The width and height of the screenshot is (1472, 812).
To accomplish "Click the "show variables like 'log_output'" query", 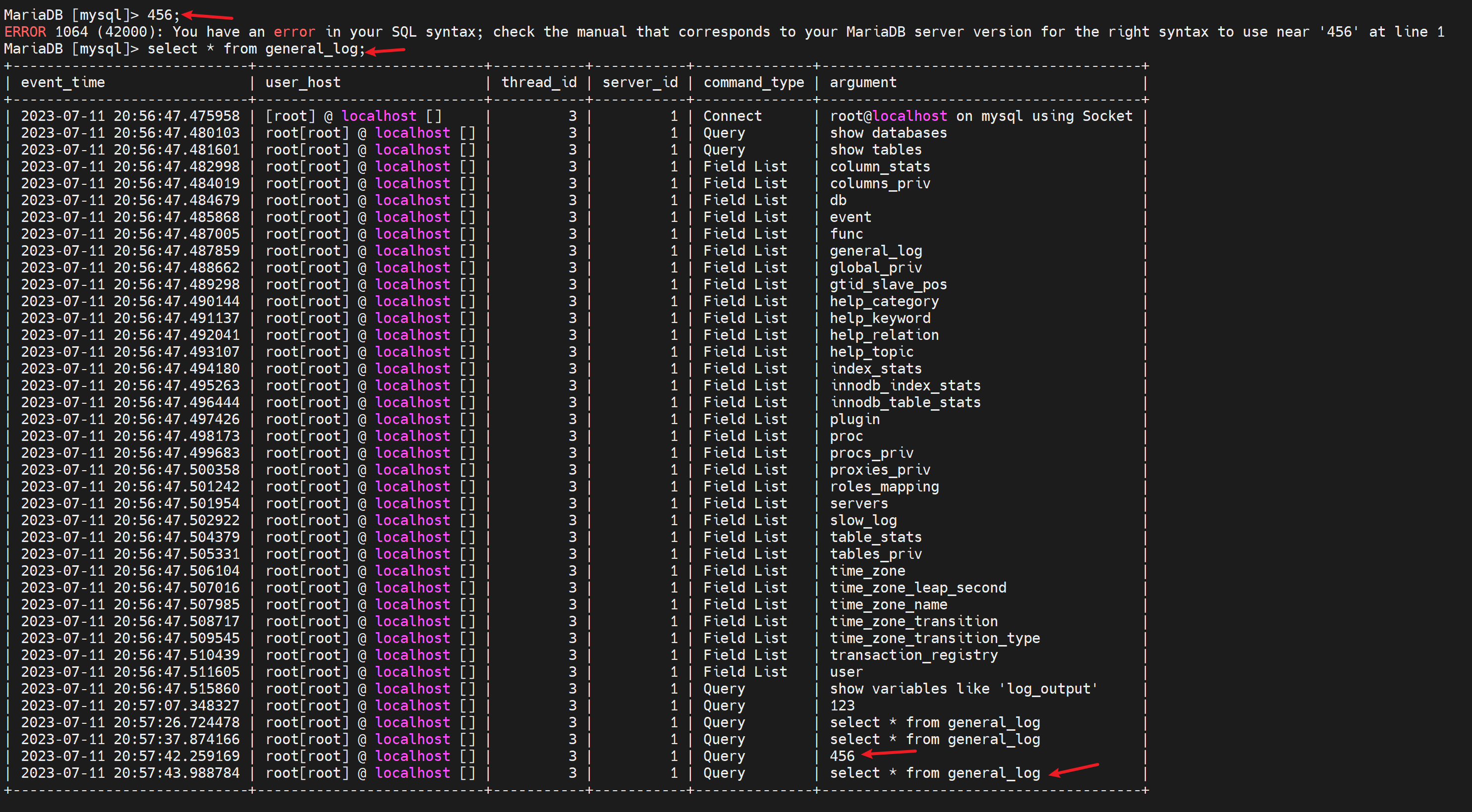I will click(963, 689).
